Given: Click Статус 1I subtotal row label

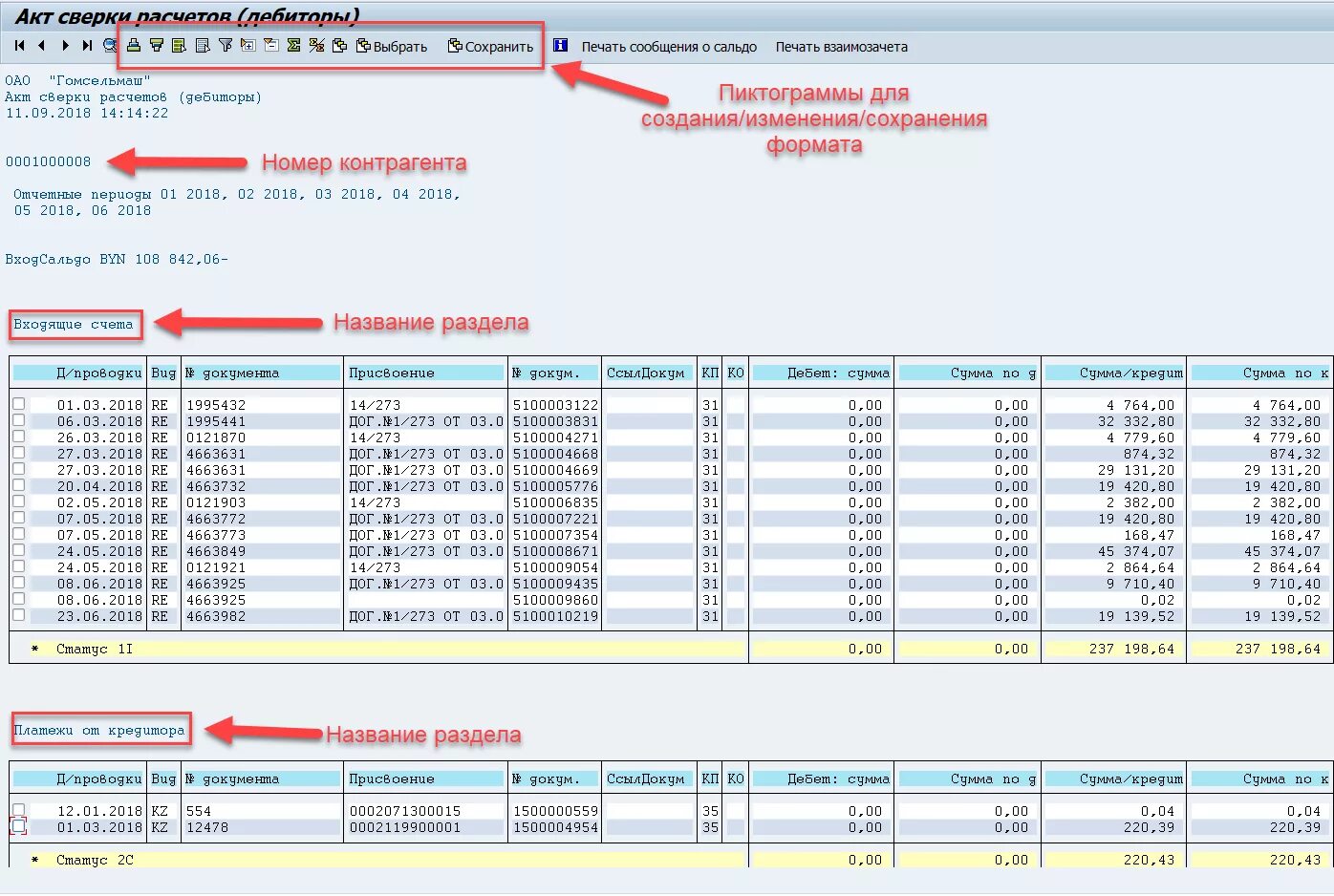Looking at the screenshot, I should (x=95, y=649).
